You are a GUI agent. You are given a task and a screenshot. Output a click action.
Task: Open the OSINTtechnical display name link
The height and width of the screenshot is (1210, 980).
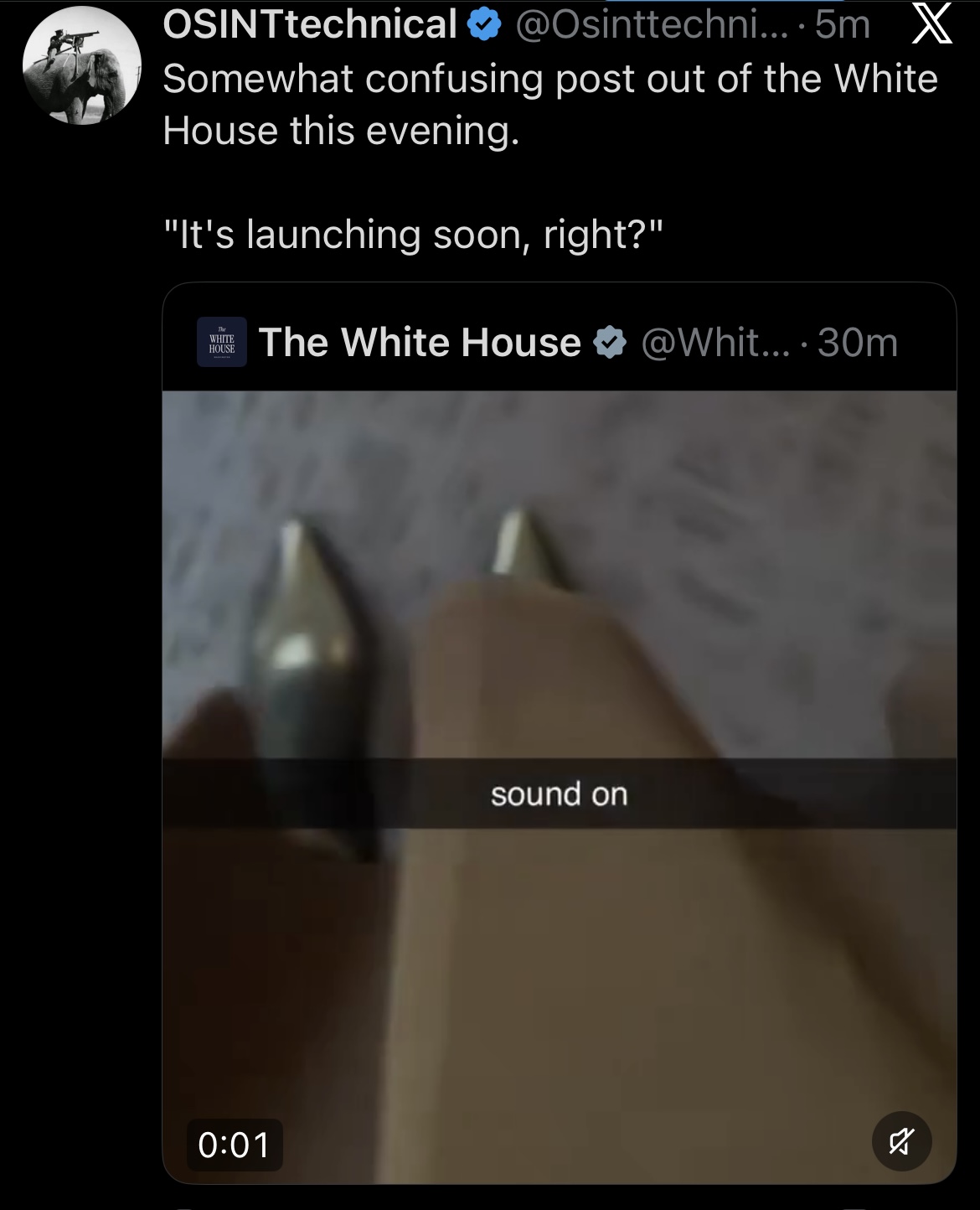(x=310, y=24)
